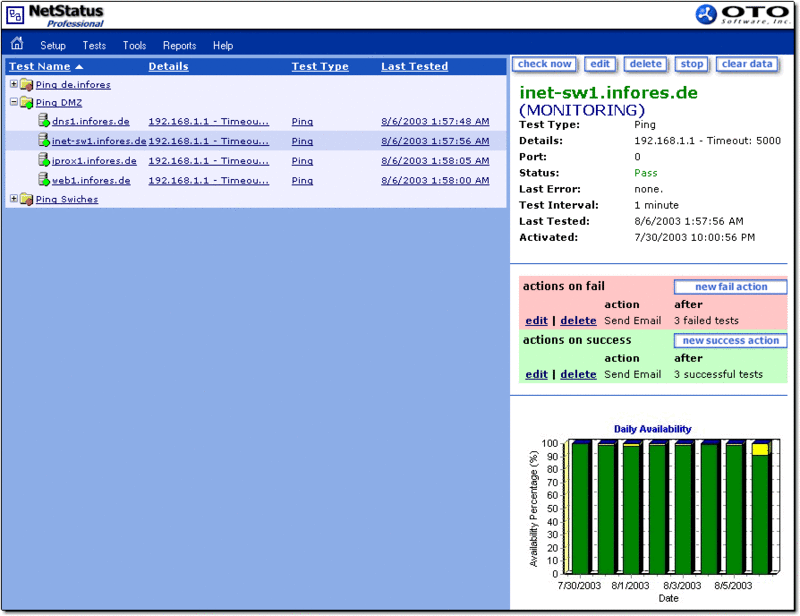Image resolution: width=800 pixels, height=616 pixels.
Task: Click the green Pass status value
Action: (645, 173)
